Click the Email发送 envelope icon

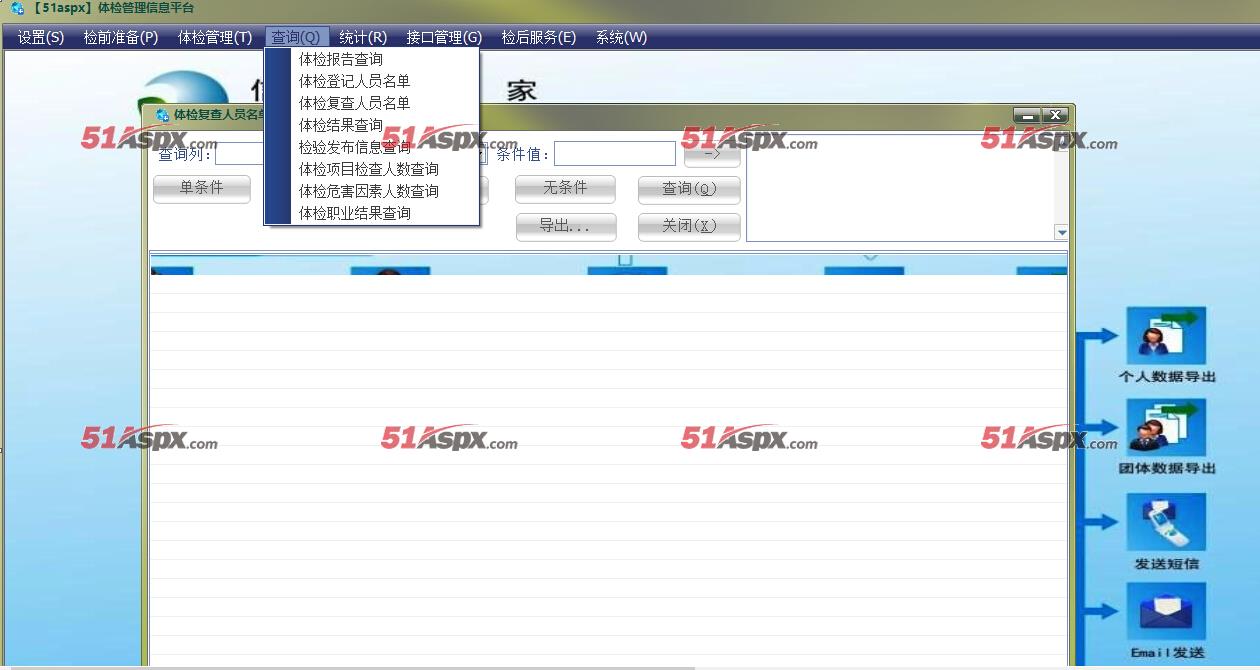click(1166, 611)
